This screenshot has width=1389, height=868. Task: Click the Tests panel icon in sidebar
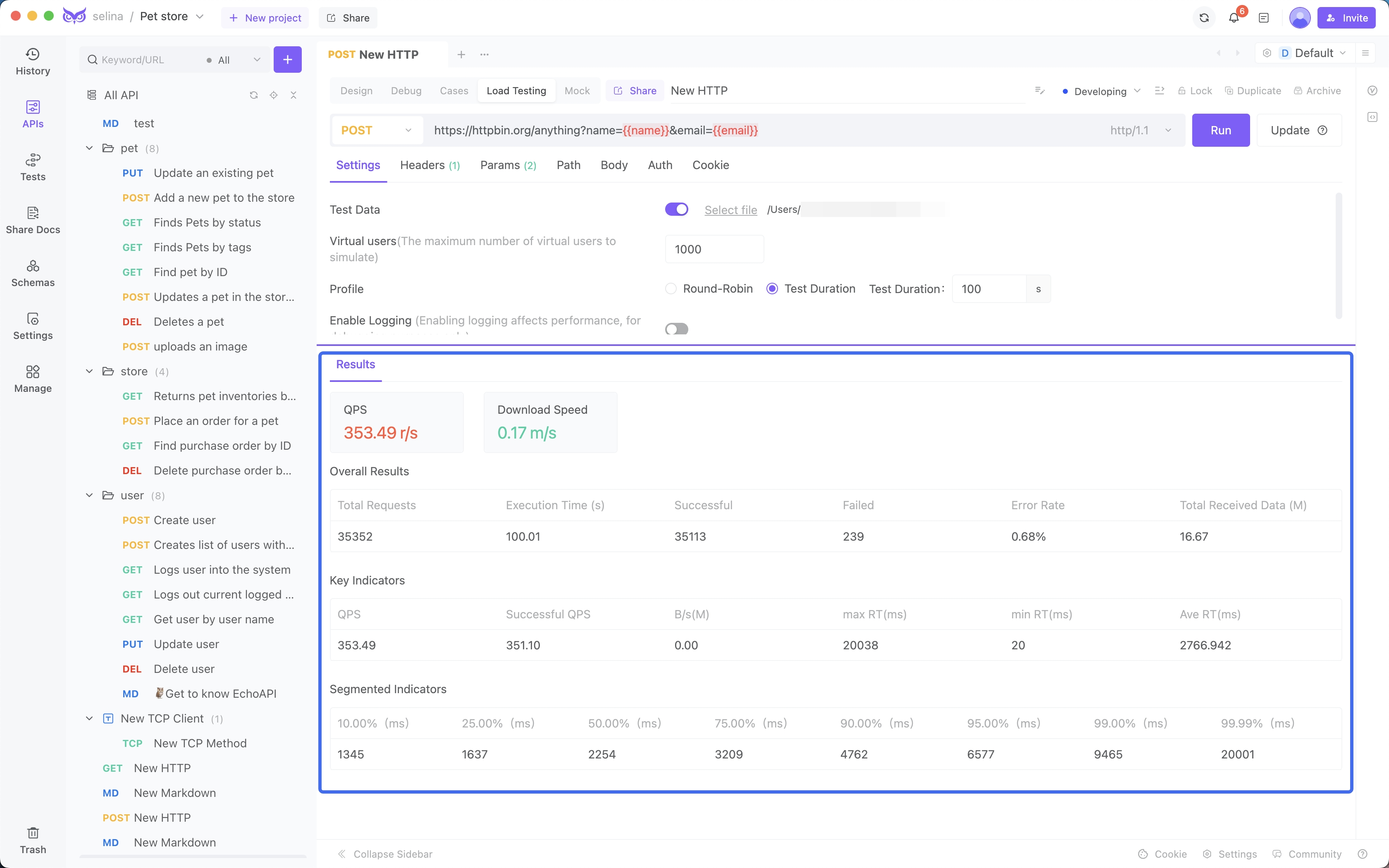33,167
